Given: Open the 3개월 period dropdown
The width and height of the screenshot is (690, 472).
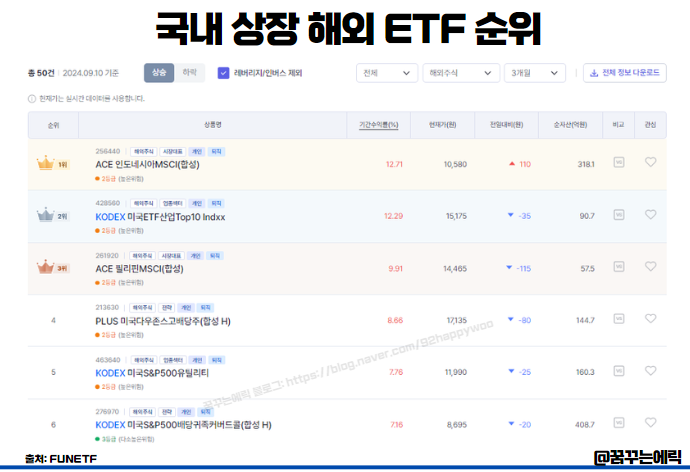Looking at the screenshot, I should [534, 73].
